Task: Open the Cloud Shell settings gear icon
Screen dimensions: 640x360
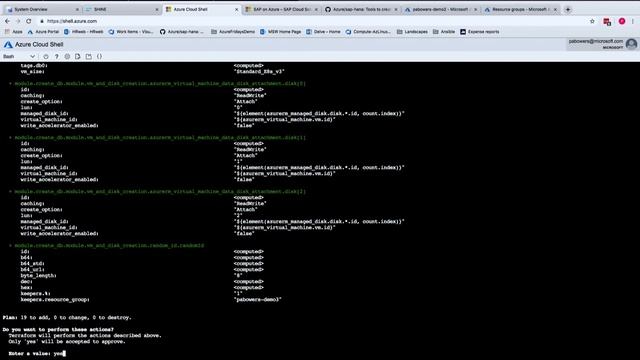Action: (x=67, y=57)
